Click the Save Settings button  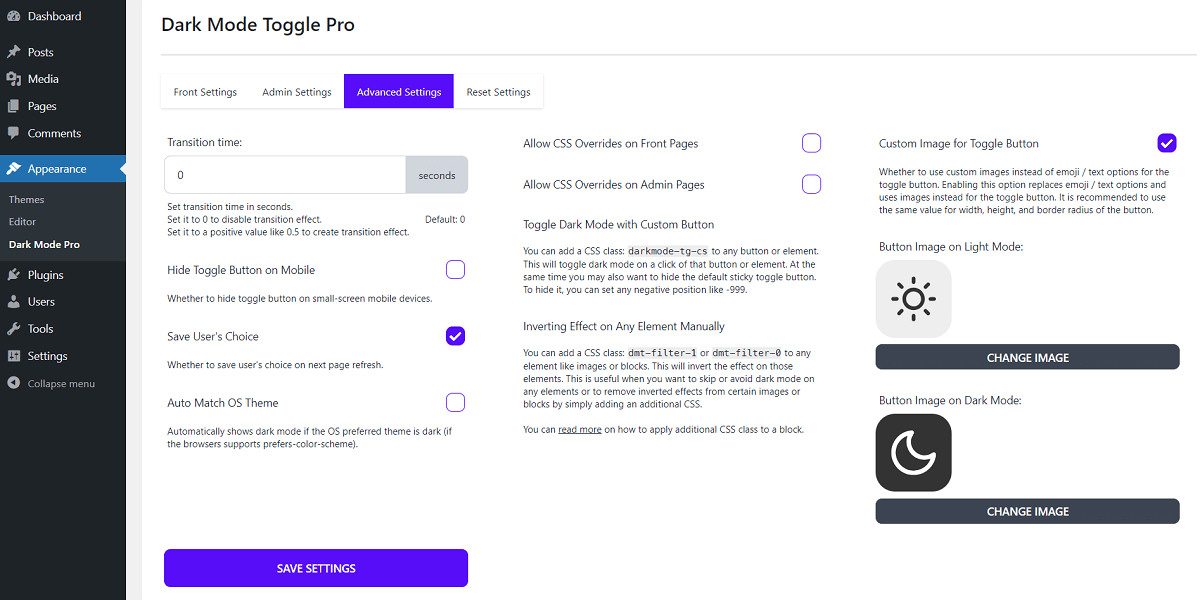[316, 568]
